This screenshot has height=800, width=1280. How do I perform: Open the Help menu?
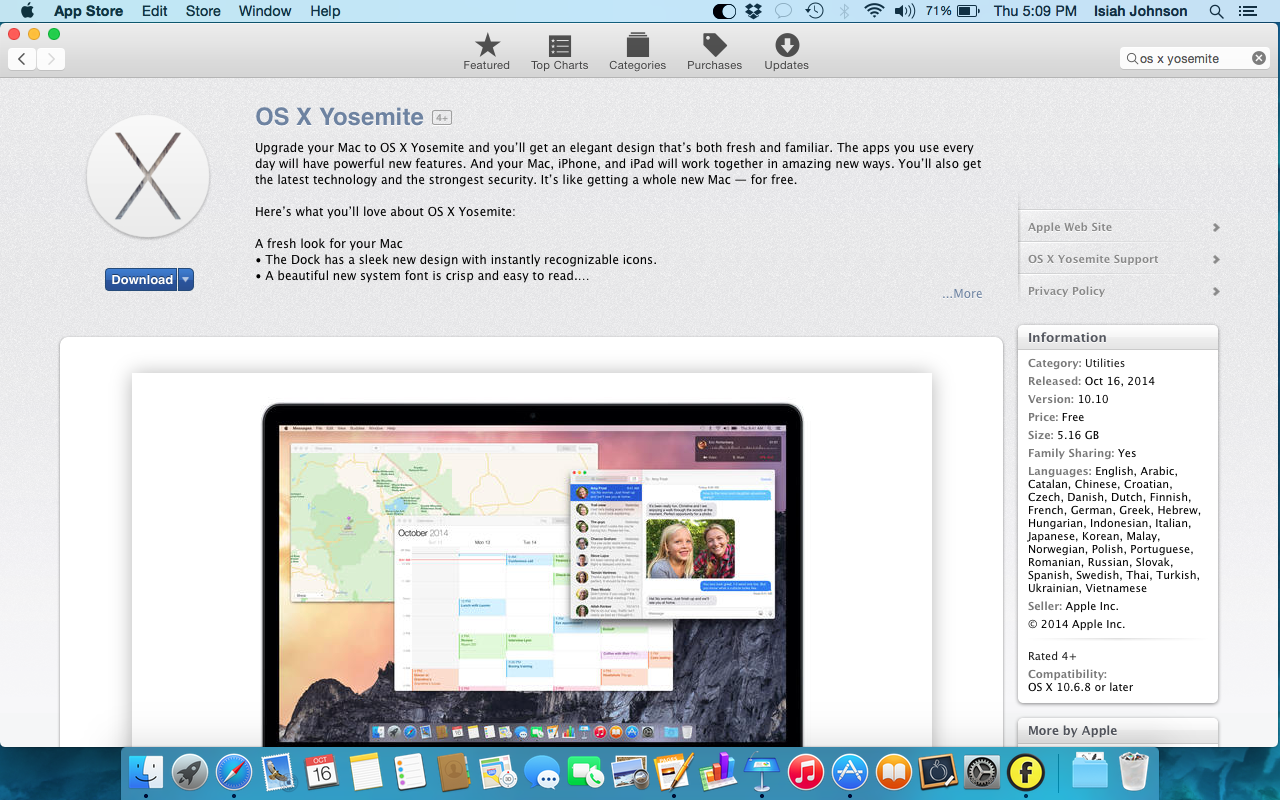[x=325, y=11]
